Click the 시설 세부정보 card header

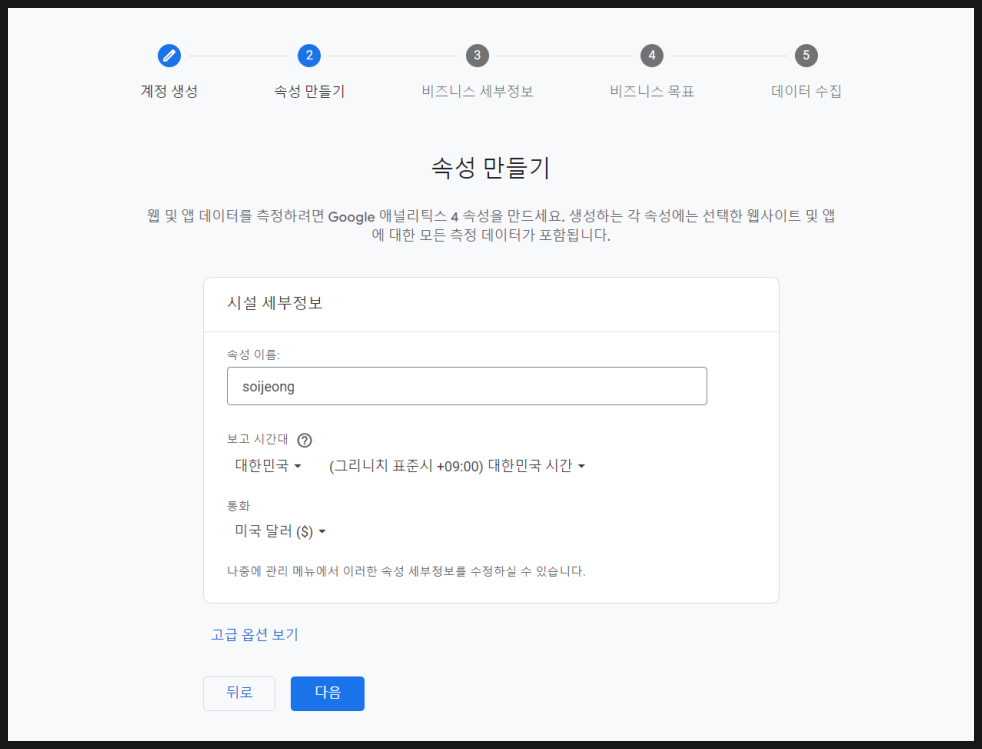[x=278, y=304]
